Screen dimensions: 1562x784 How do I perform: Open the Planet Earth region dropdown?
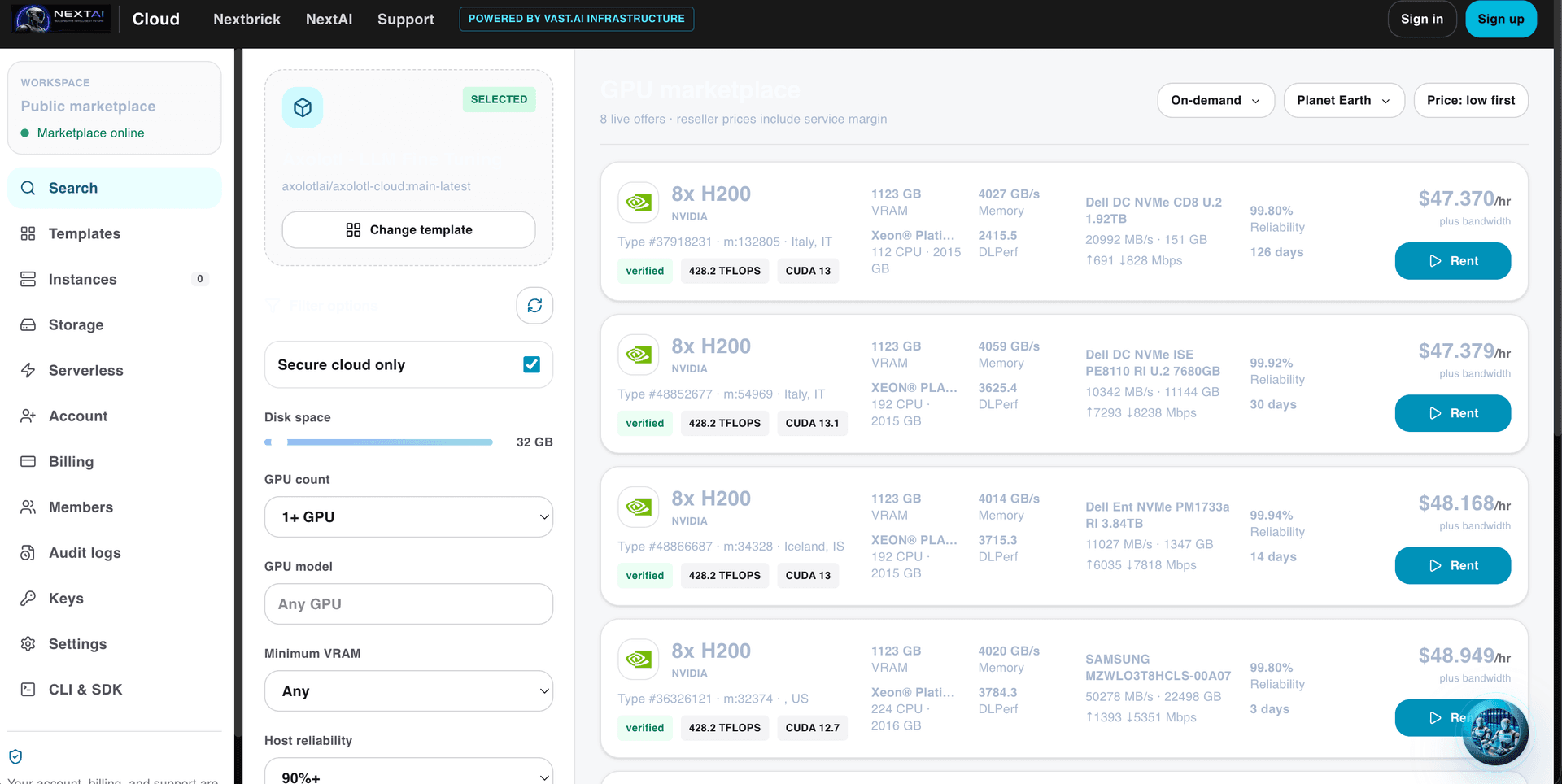[1344, 100]
